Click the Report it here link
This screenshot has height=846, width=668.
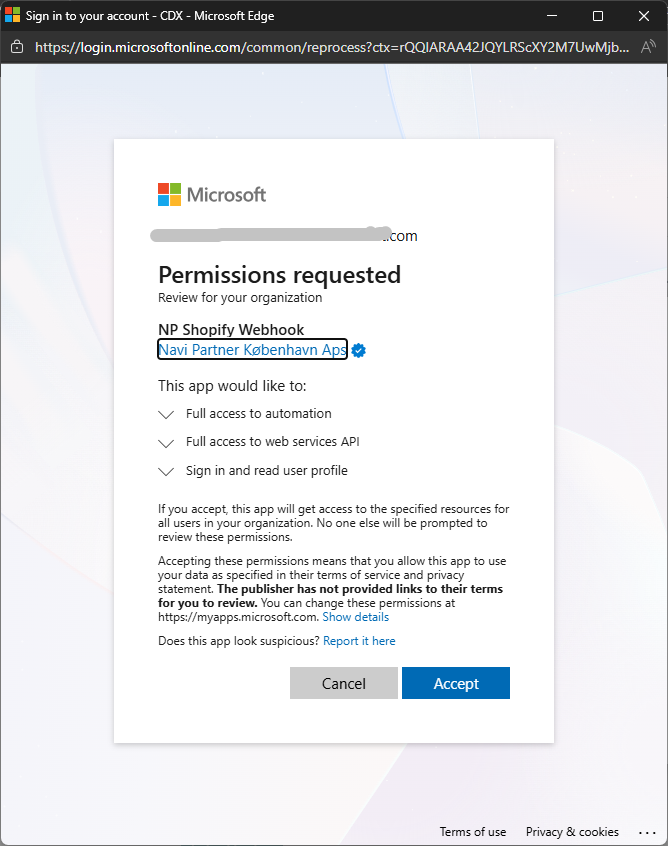359,641
